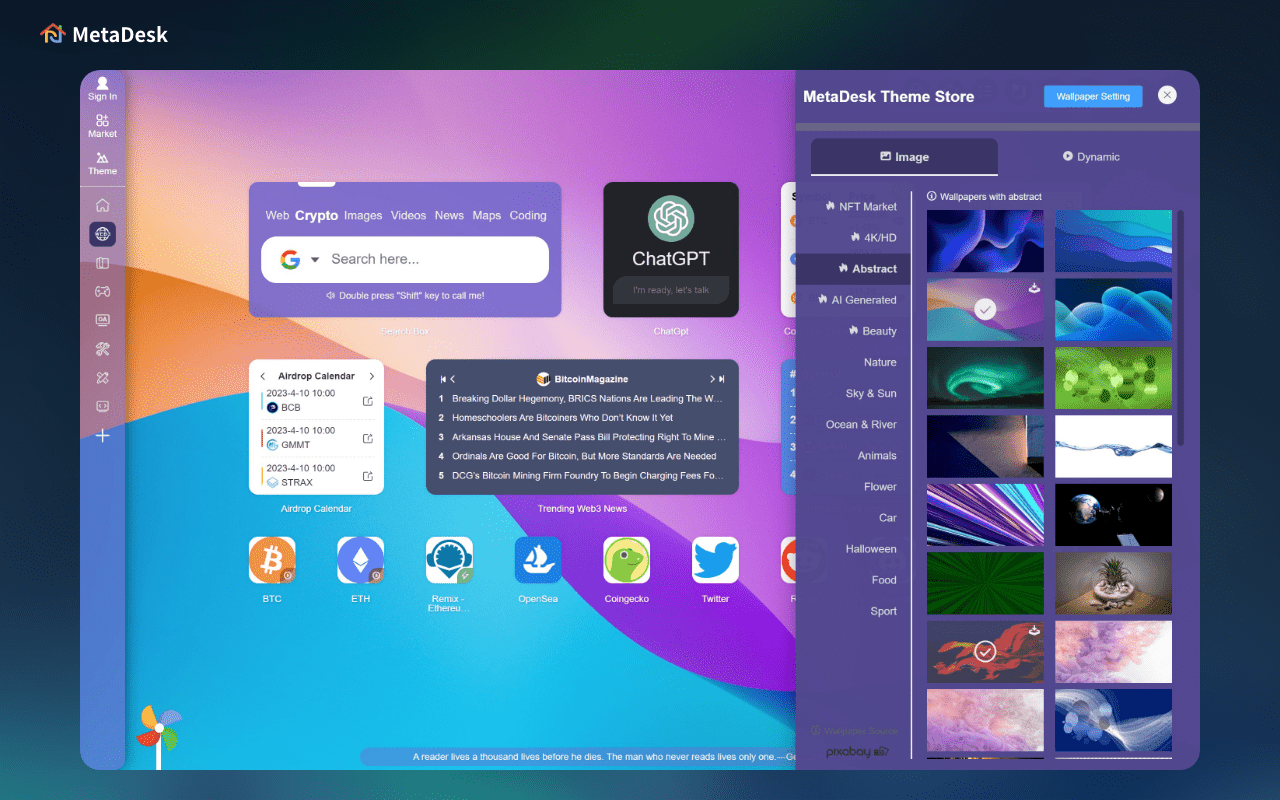Advance headlines with the news ticker next arrow
The height and width of the screenshot is (800, 1280).
pos(712,379)
